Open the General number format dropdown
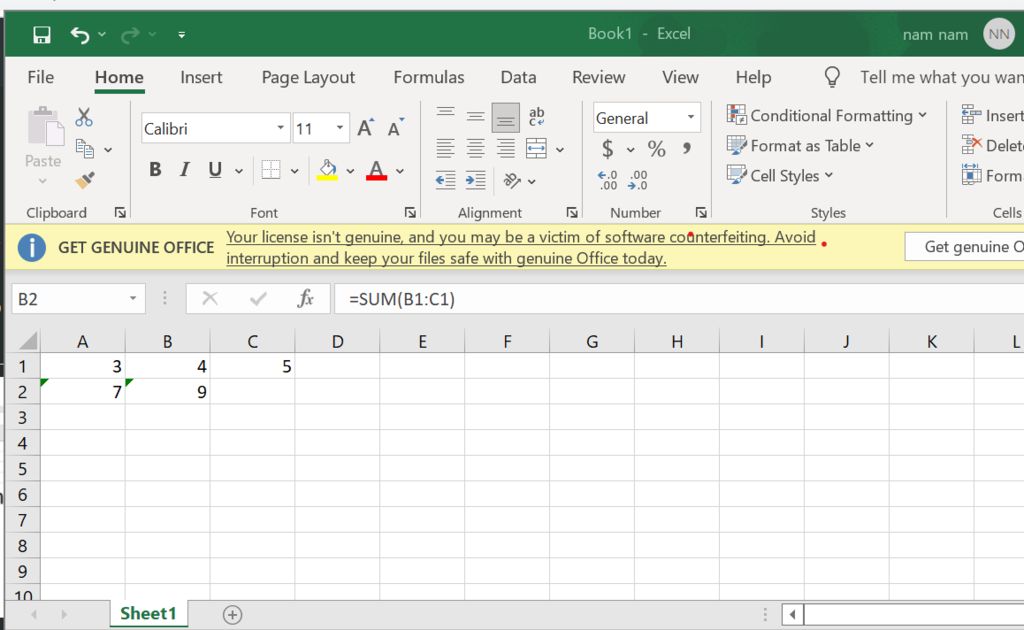This screenshot has width=1024, height=630. [x=690, y=118]
